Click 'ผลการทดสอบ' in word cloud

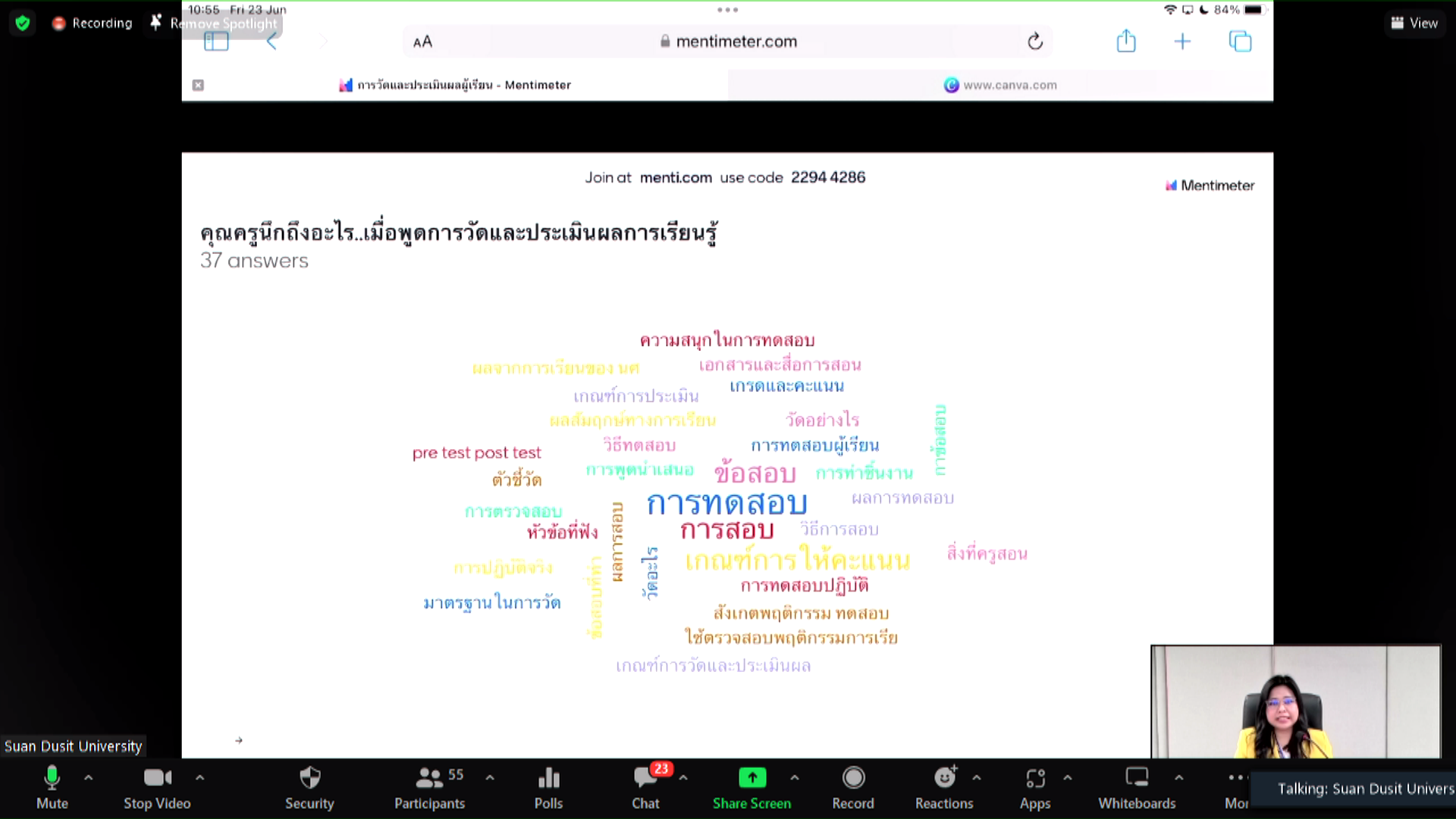coord(902,498)
